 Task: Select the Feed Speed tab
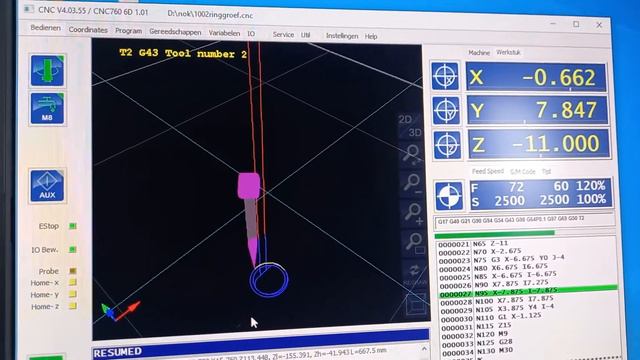click(x=488, y=171)
